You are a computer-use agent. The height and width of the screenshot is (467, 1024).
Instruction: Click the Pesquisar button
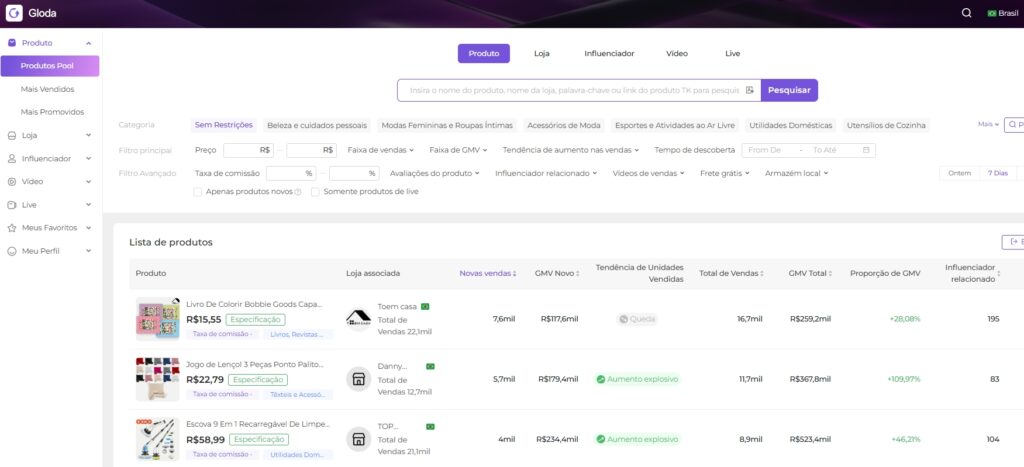(x=789, y=90)
